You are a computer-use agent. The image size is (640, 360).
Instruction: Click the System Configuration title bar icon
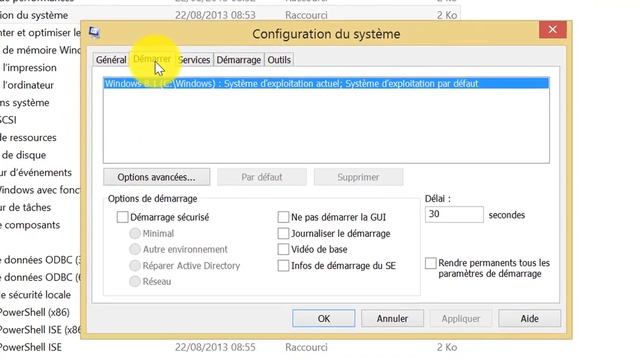click(94, 32)
